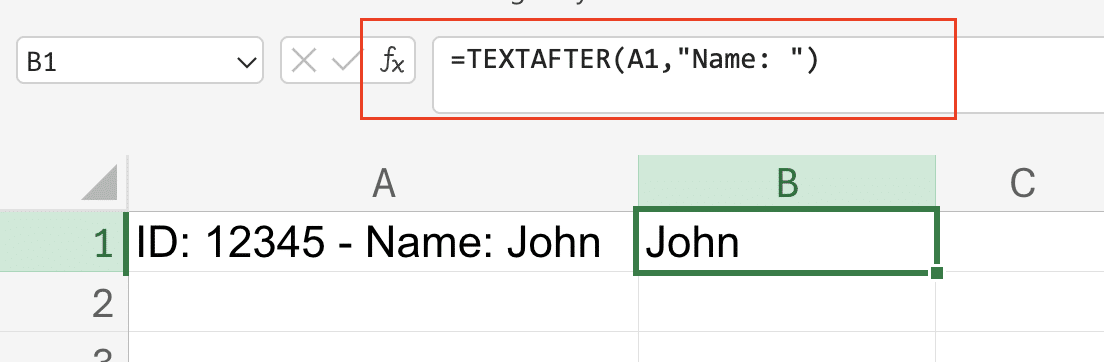Open the Name Box dropdown arrow

point(246,63)
